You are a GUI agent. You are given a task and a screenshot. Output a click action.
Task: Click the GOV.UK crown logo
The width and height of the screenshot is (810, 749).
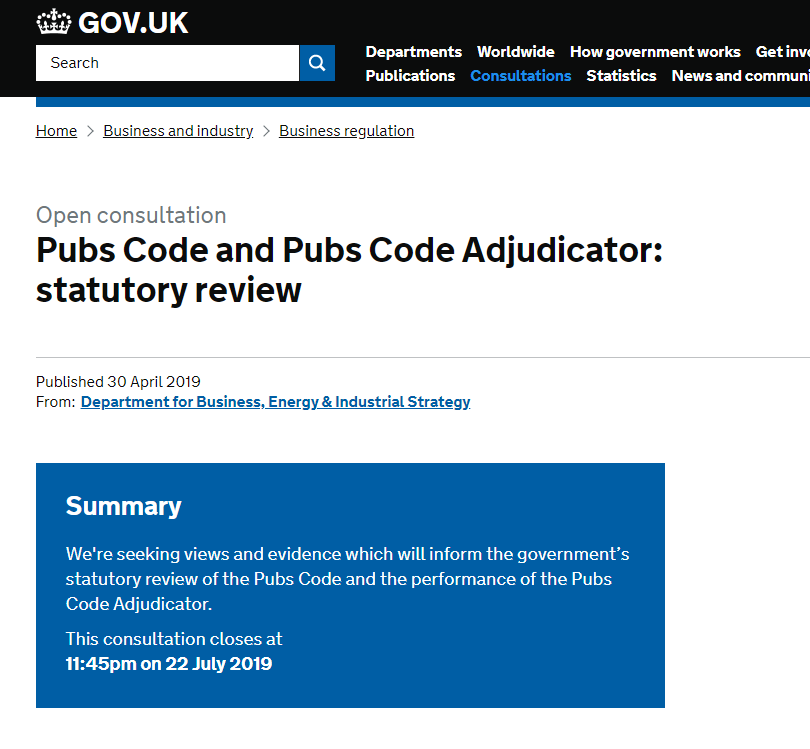53,22
